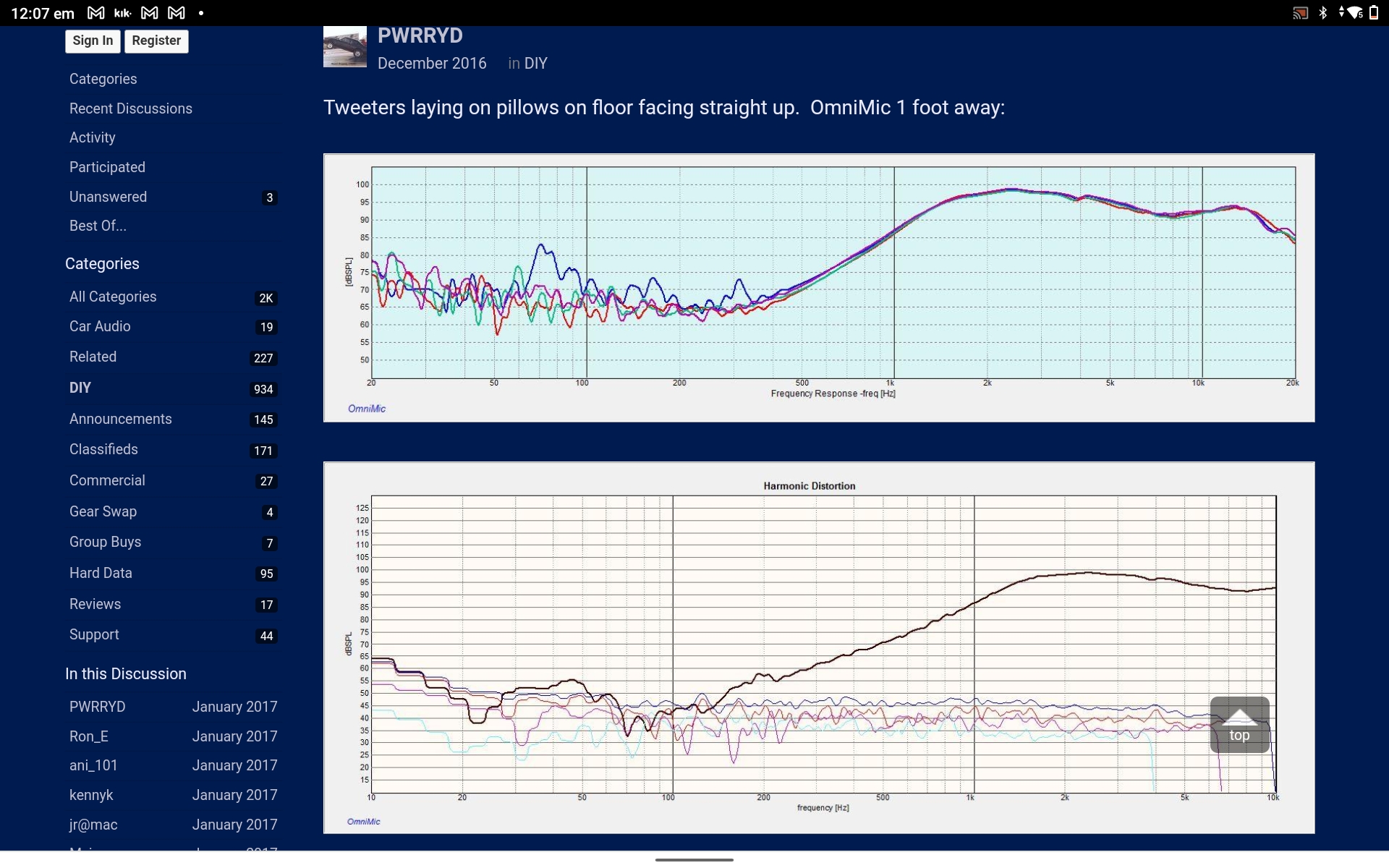Jump to Ron_E in this discussion

pos(89,736)
